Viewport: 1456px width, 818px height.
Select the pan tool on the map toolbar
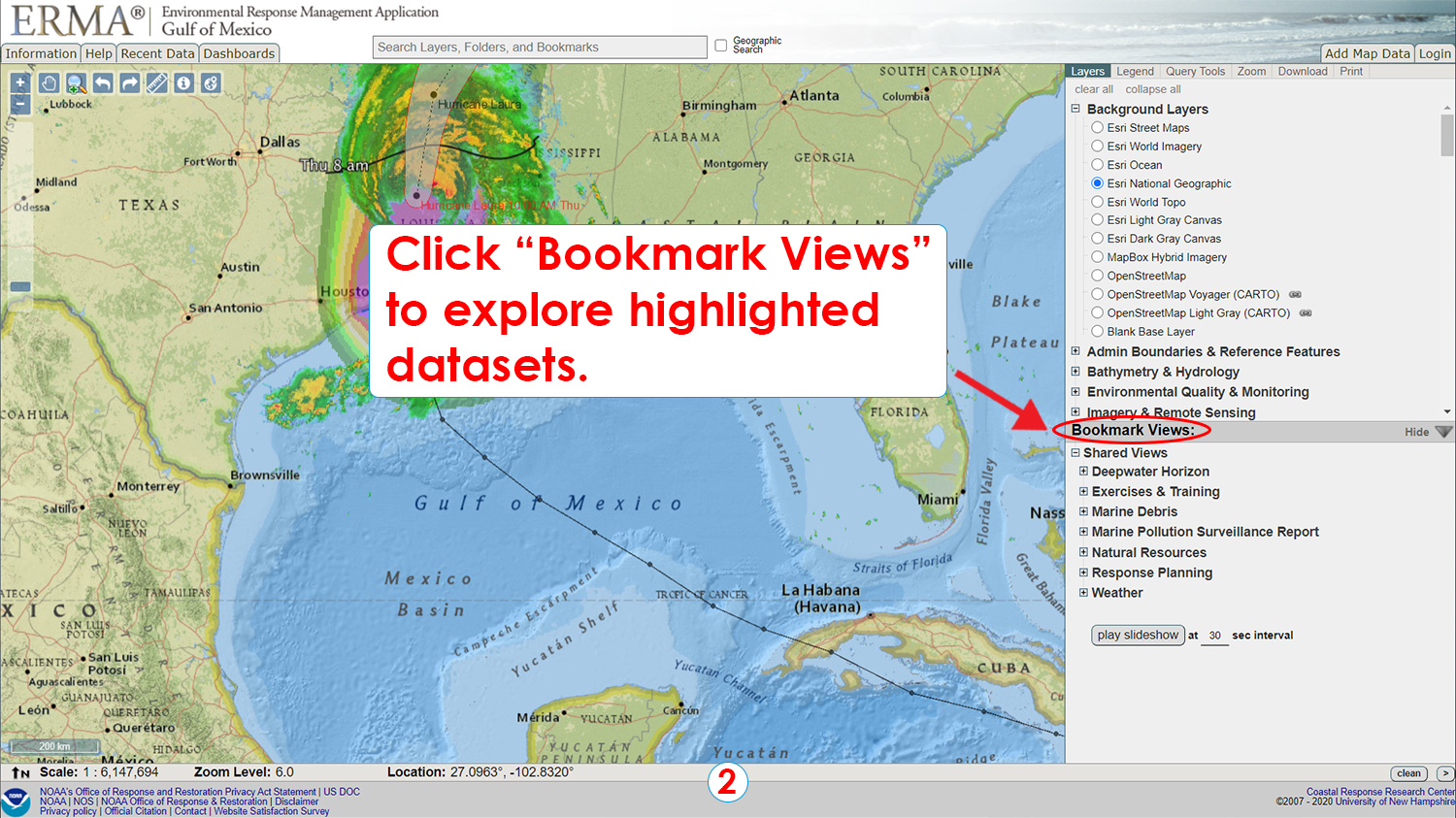coord(49,84)
